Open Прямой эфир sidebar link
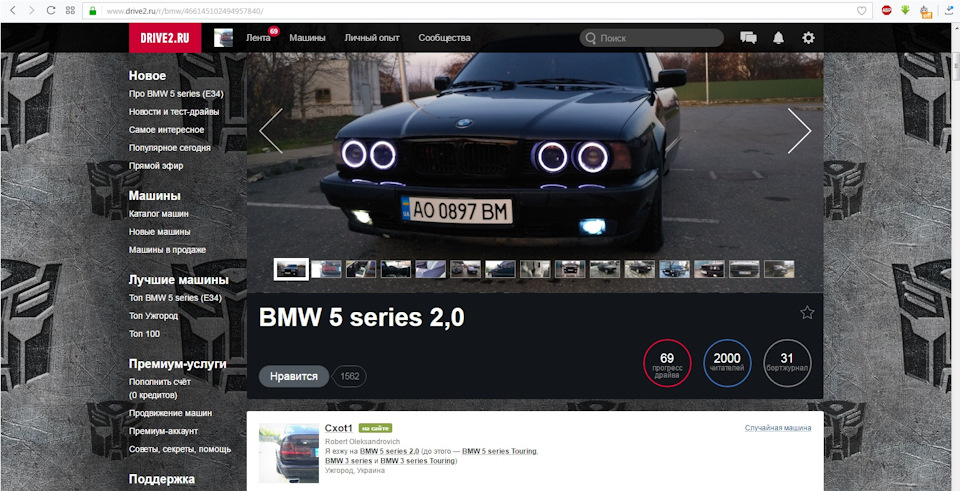Screen dimensions: 960x491 156,165
